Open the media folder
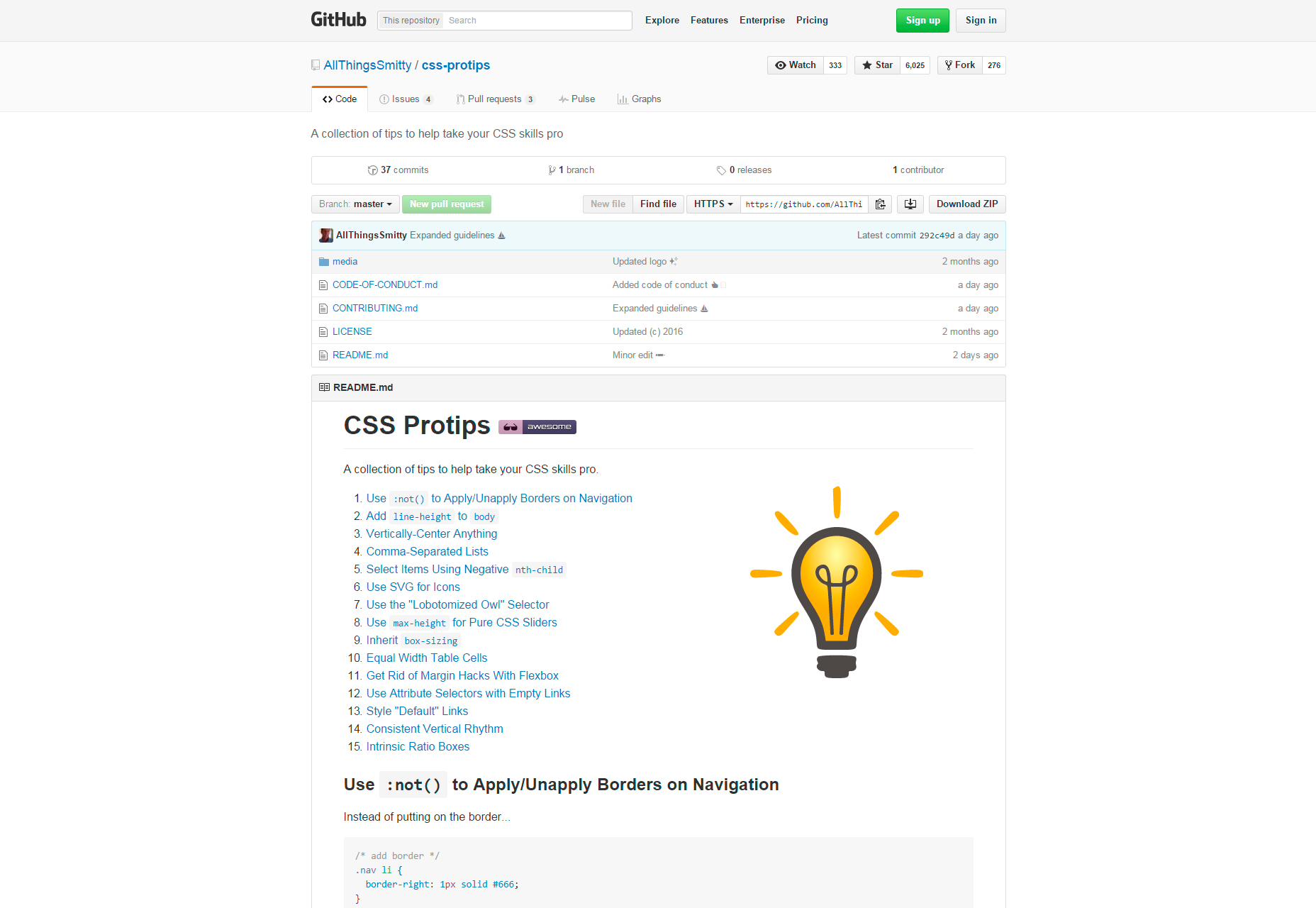Screen dimensions: 1316x908 [345, 262]
